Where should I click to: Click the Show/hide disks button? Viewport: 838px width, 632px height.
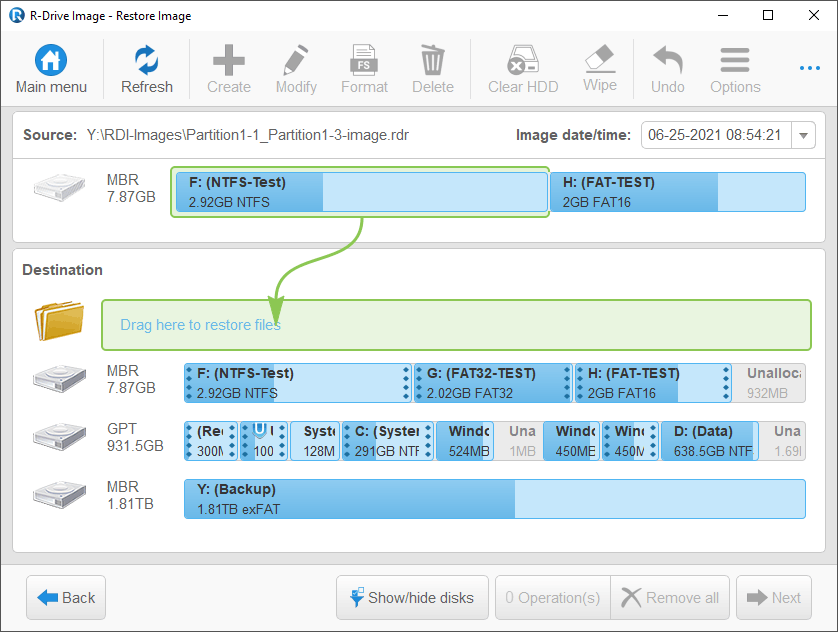click(412, 598)
